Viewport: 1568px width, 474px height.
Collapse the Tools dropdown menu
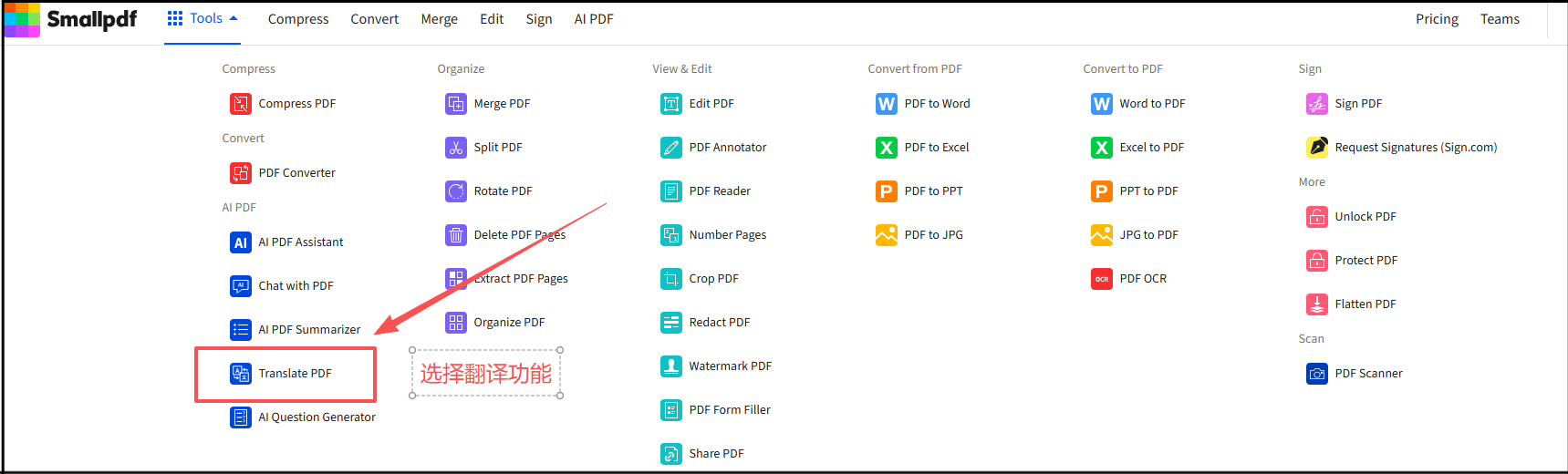click(202, 19)
